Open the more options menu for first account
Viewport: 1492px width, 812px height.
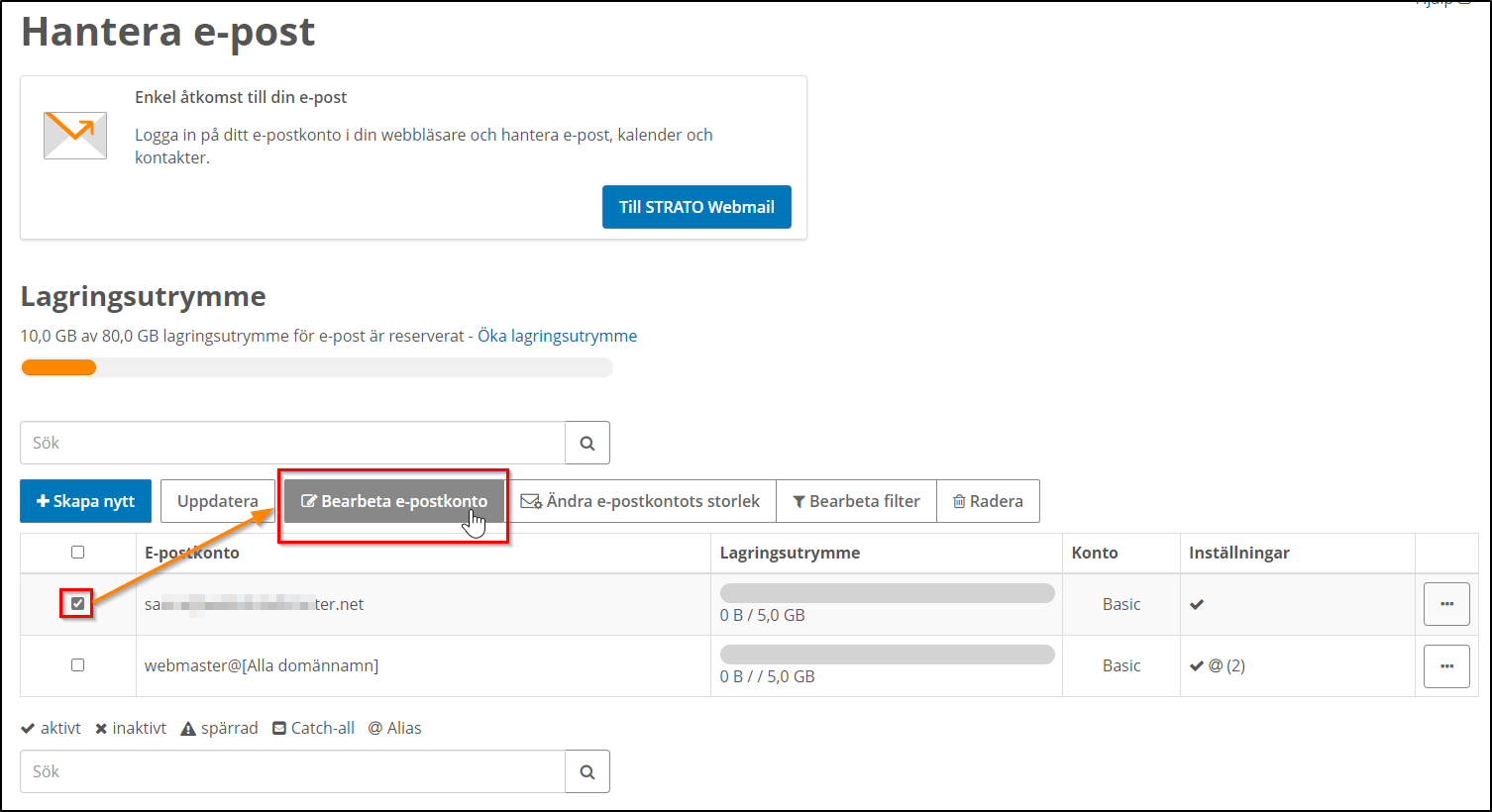click(1446, 604)
